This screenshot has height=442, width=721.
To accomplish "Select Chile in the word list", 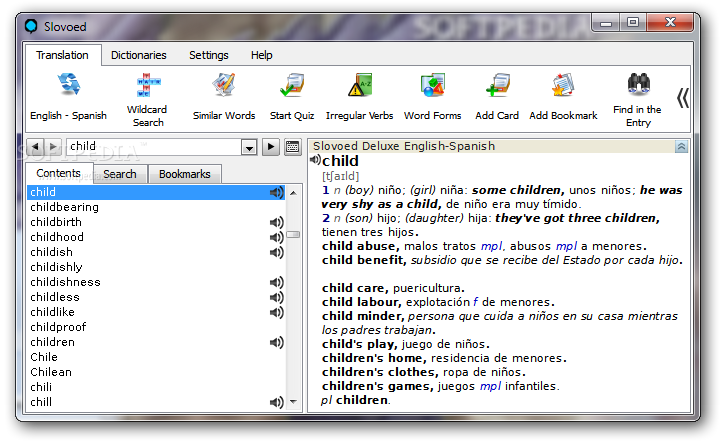I will [x=155, y=357].
